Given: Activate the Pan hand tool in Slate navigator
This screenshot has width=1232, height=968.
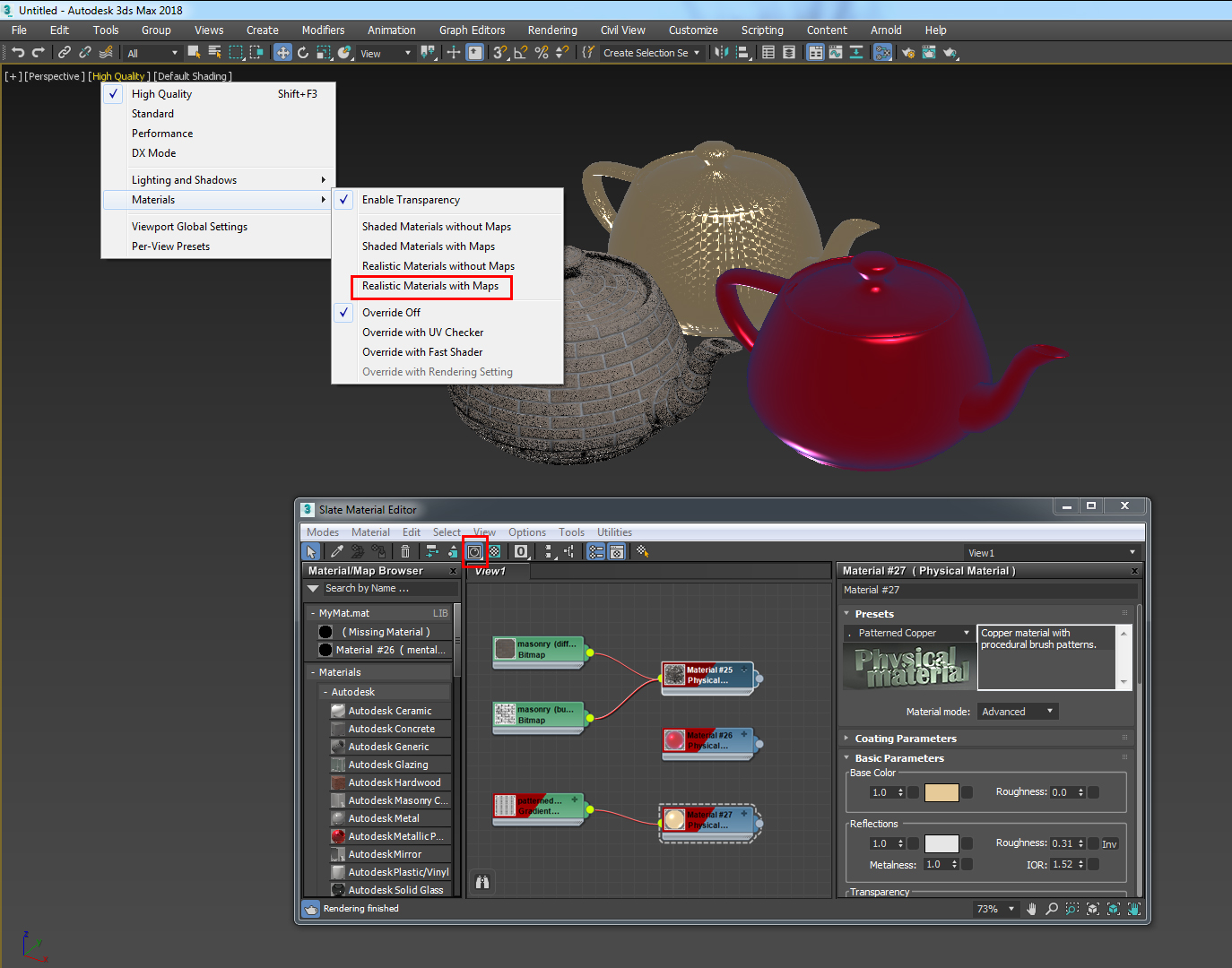Looking at the screenshot, I should tap(1031, 909).
